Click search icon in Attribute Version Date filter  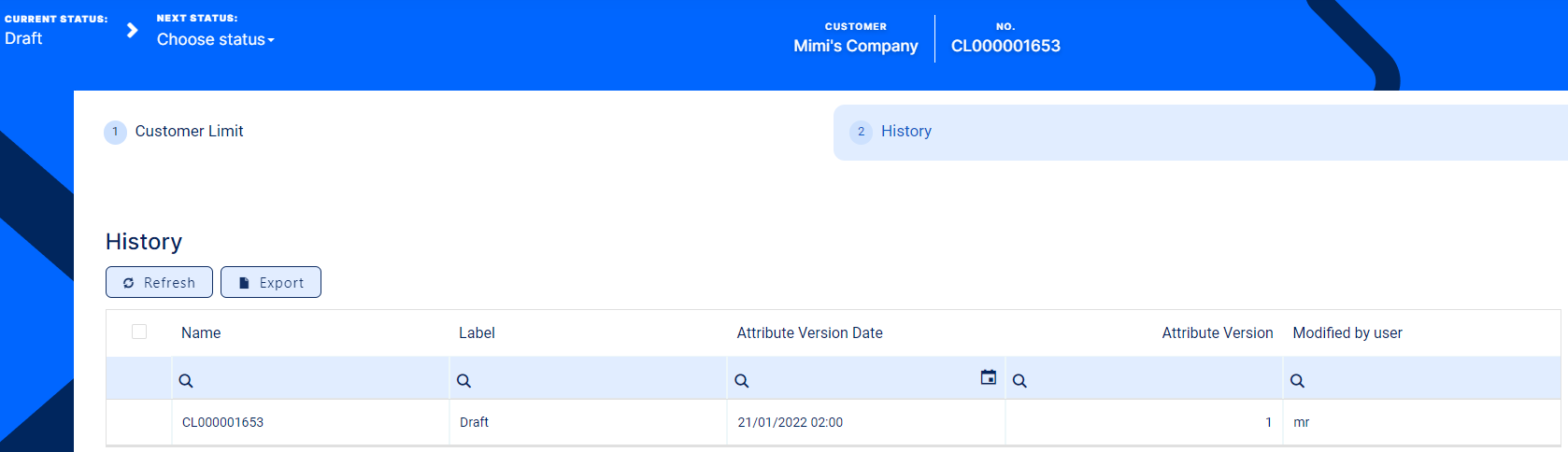coord(741,381)
